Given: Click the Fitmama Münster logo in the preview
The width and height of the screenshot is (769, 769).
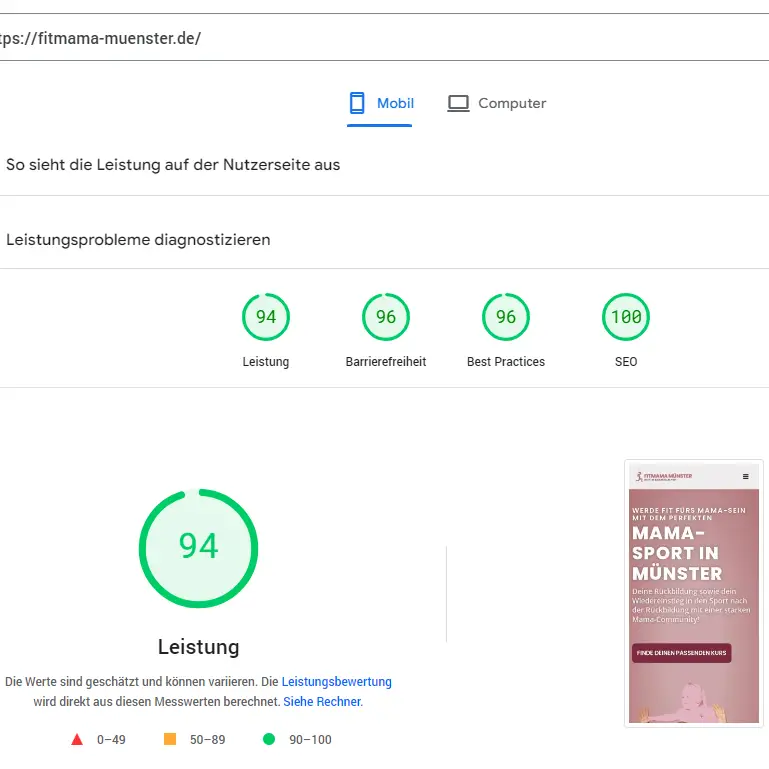Looking at the screenshot, I should (x=663, y=476).
